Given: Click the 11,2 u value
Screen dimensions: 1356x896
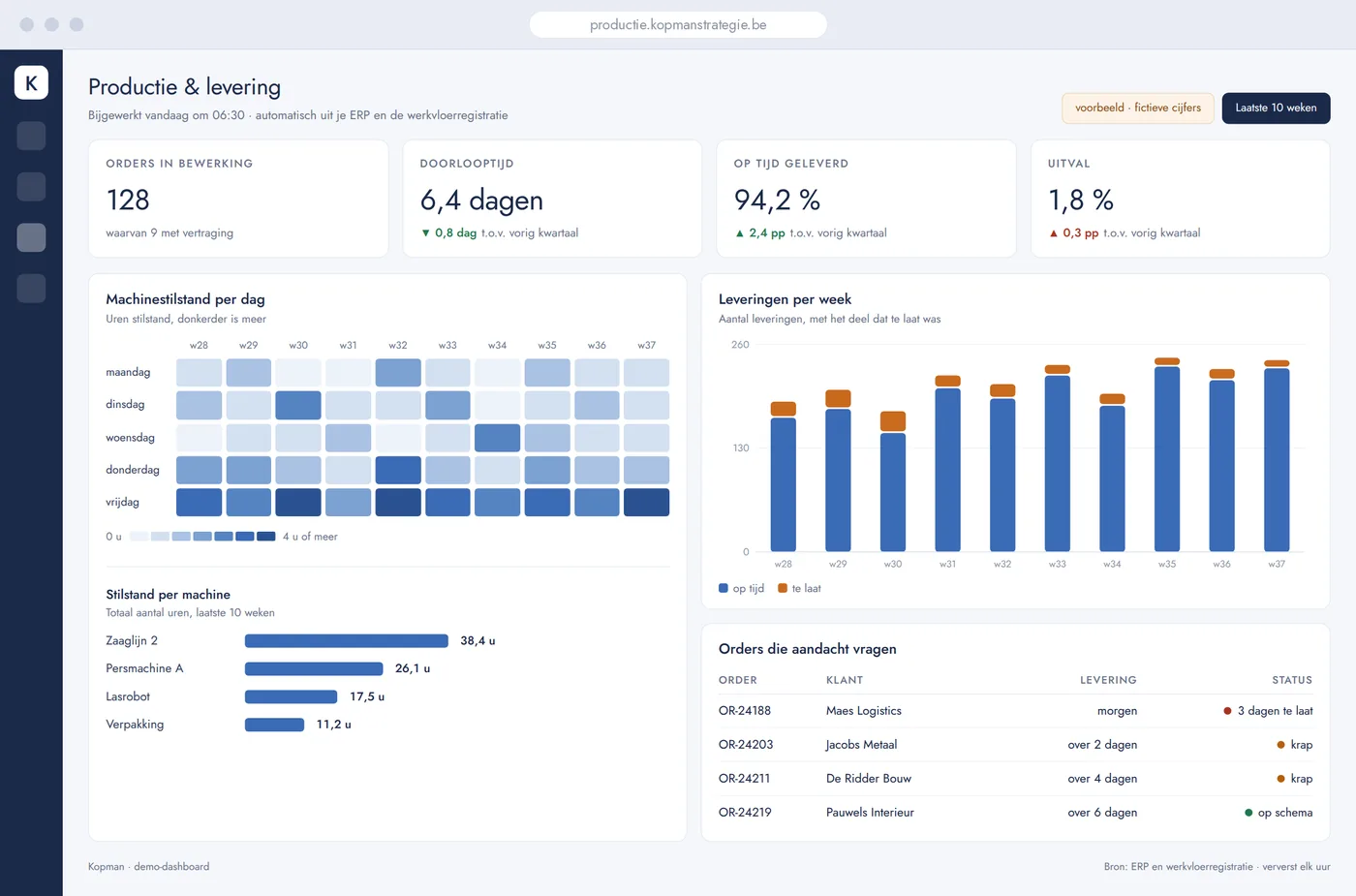Looking at the screenshot, I should click(334, 725).
